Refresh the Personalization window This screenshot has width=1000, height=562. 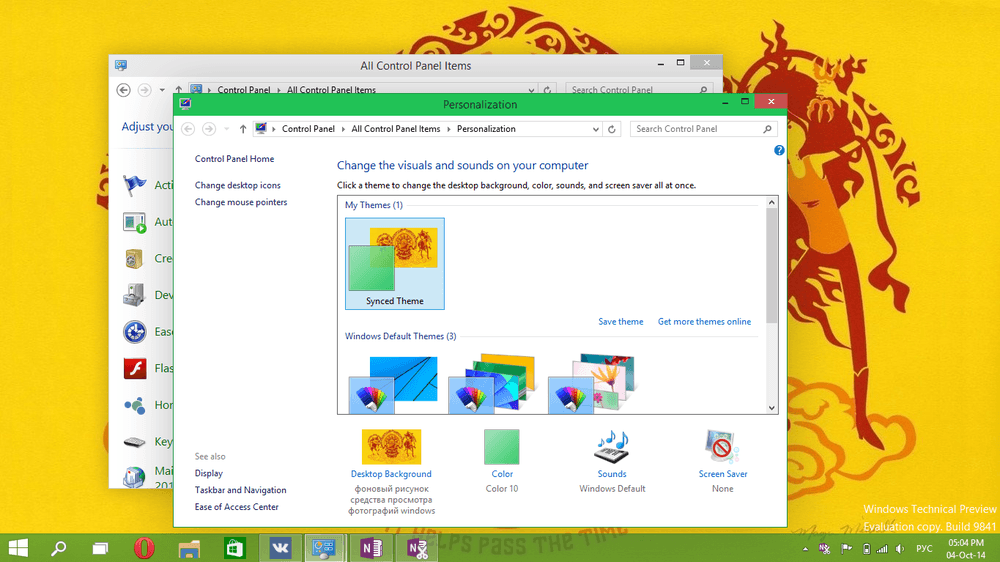[612, 129]
